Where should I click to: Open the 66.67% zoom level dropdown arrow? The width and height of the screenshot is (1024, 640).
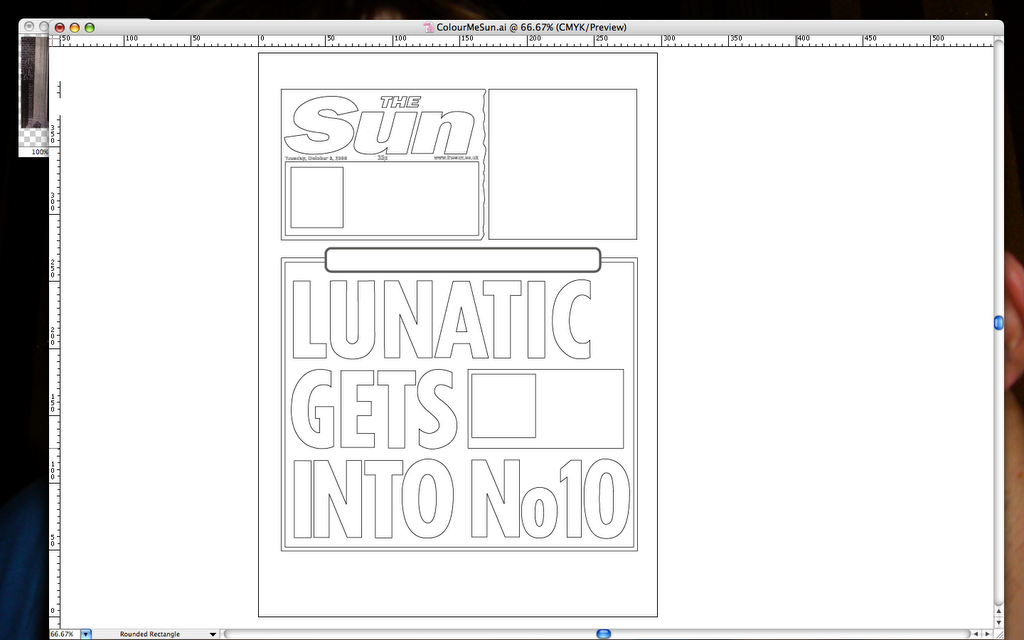click(x=86, y=634)
